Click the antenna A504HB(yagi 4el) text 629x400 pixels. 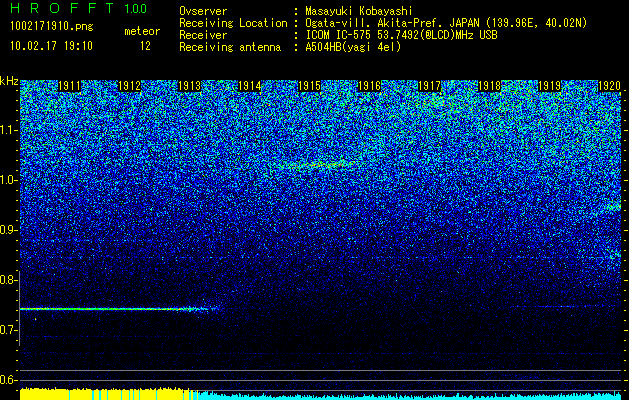(x=353, y=47)
